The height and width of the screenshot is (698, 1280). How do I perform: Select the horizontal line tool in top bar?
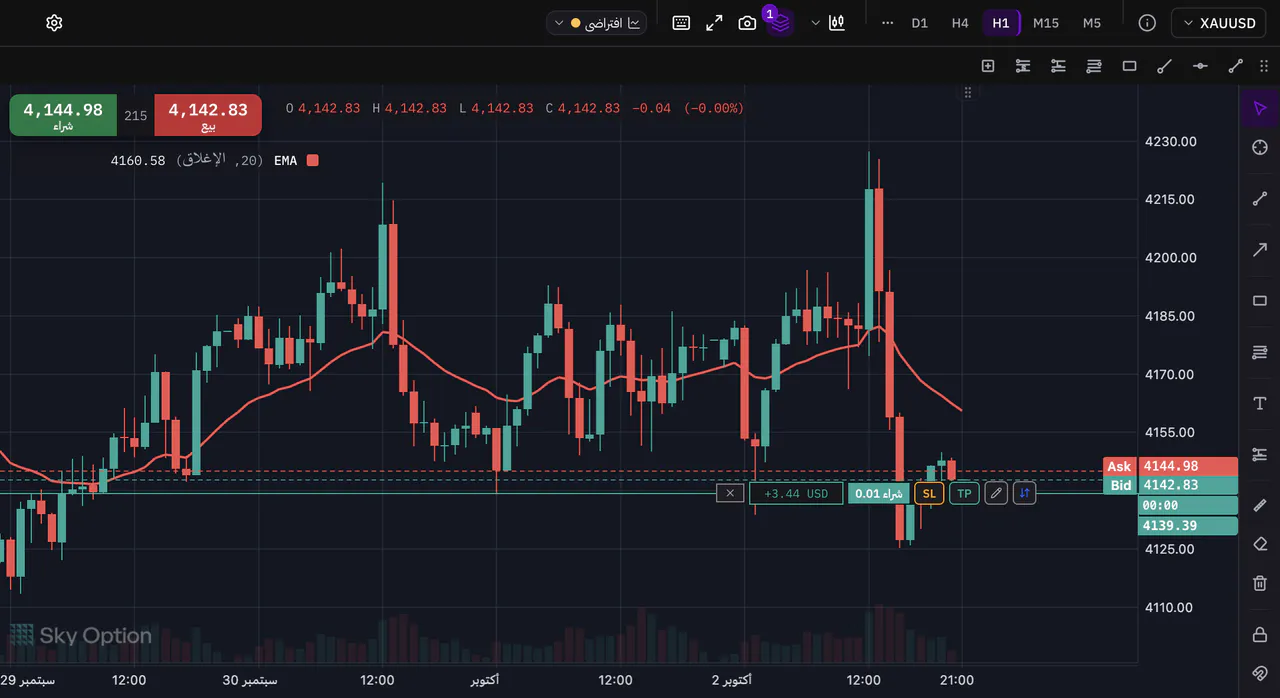coord(1200,66)
